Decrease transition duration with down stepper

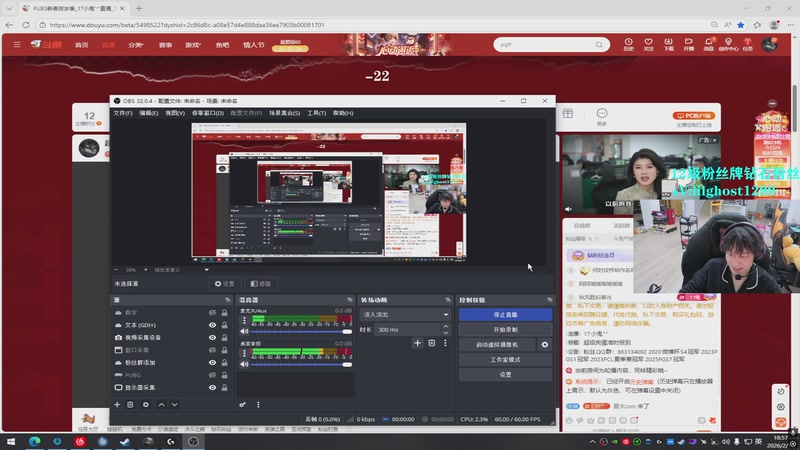click(445, 333)
